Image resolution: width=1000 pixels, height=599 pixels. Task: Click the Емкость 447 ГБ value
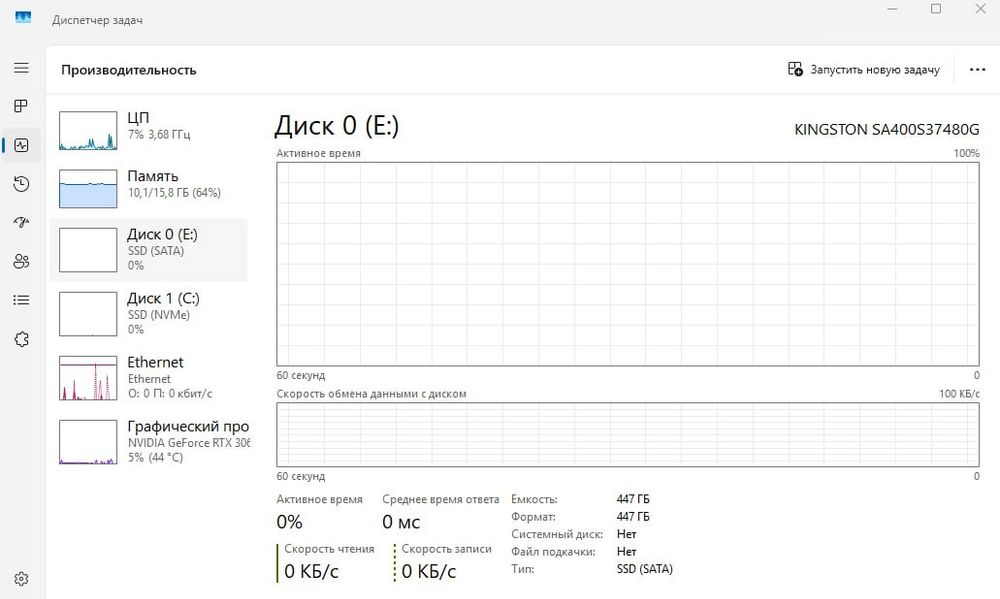pos(633,499)
